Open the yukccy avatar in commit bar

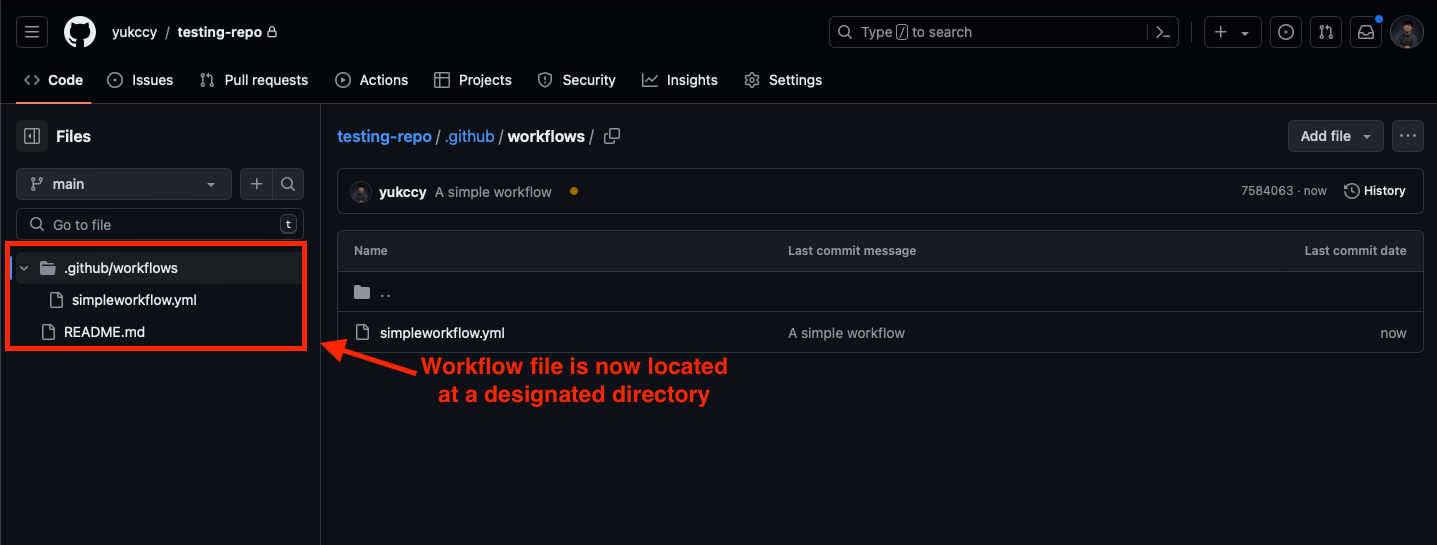361,192
